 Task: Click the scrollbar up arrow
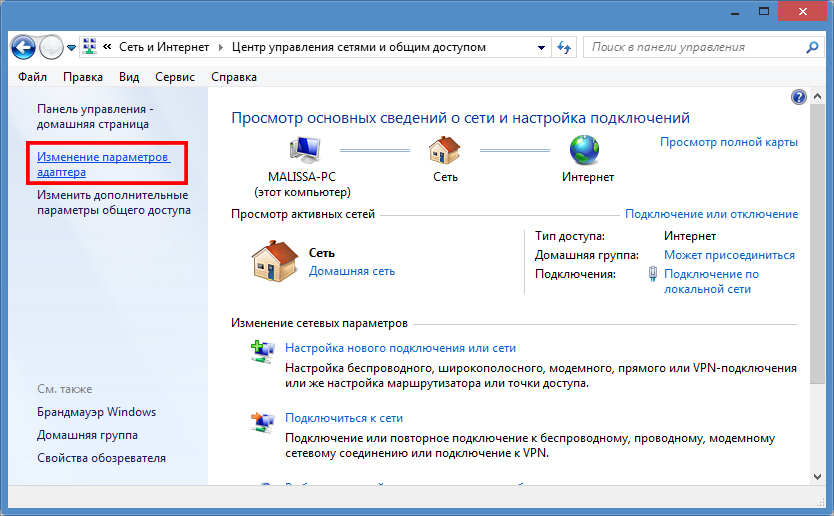click(x=818, y=97)
